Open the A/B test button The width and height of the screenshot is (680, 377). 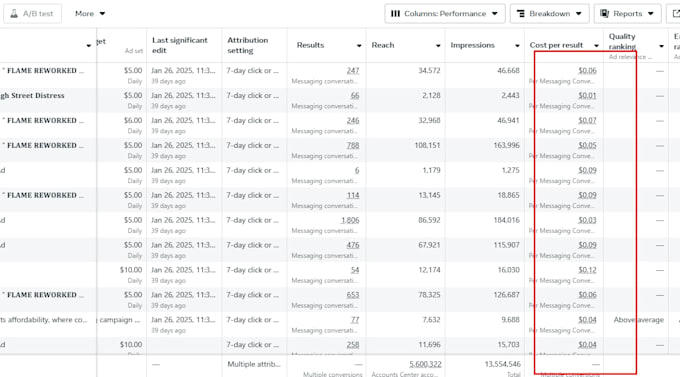[32, 13]
